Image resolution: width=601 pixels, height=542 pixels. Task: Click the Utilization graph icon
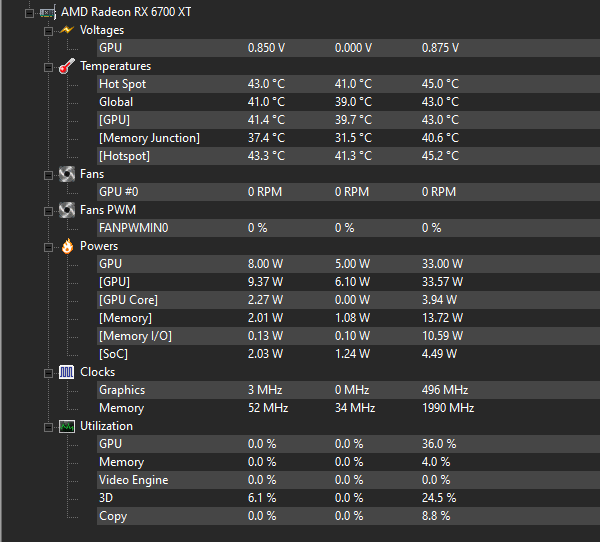(67, 426)
